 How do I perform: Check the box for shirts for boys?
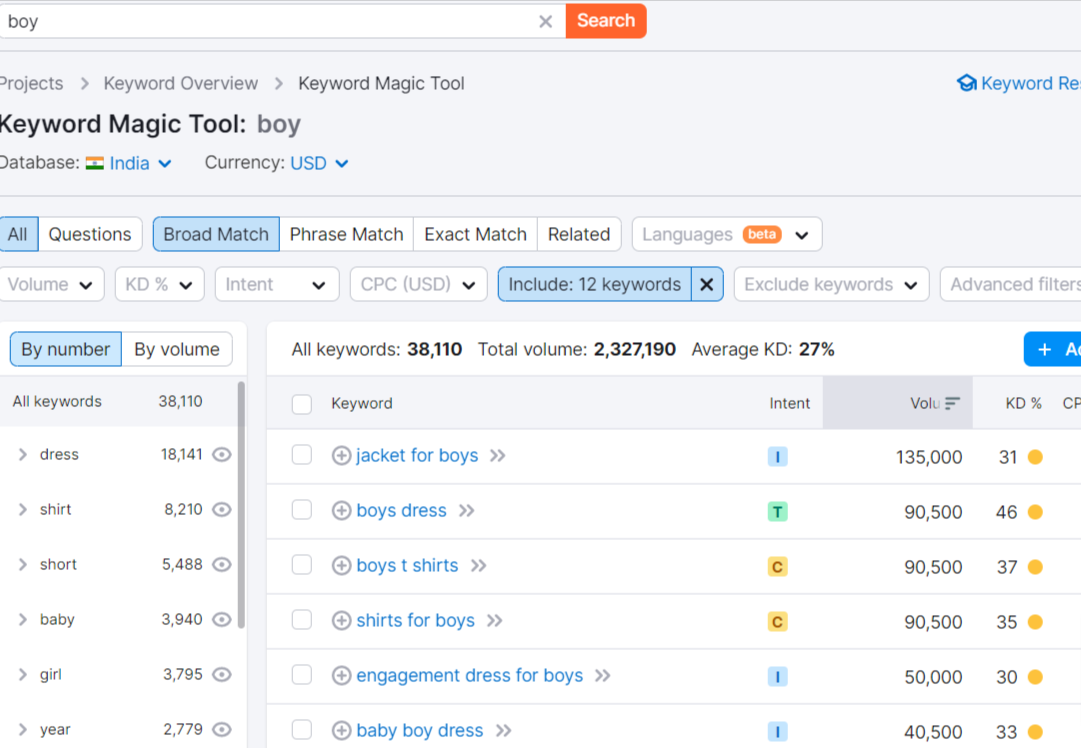pos(301,620)
